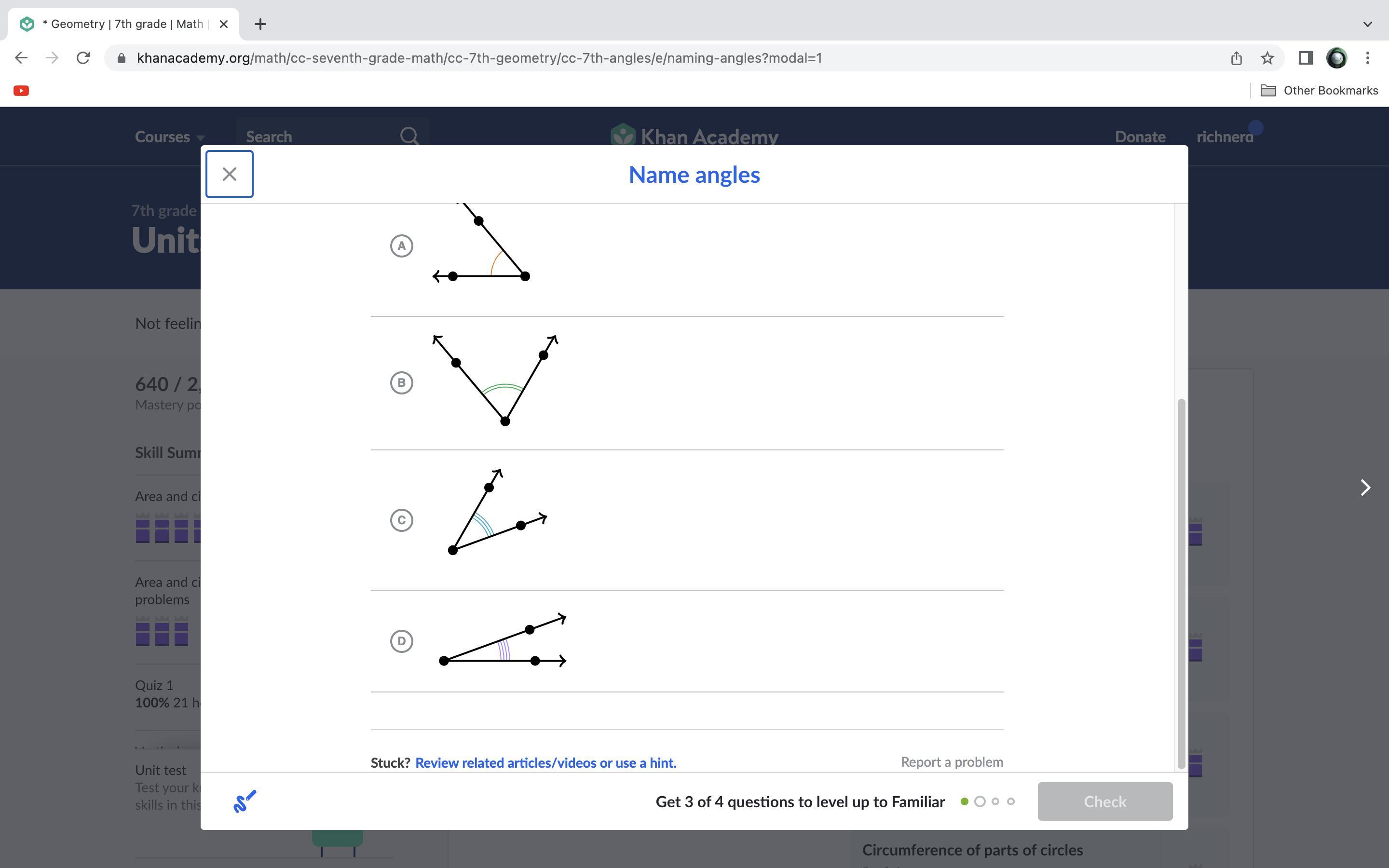The image size is (1389, 868).
Task: Toggle the browser side panel icon
Action: pyautogui.click(x=1306, y=58)
